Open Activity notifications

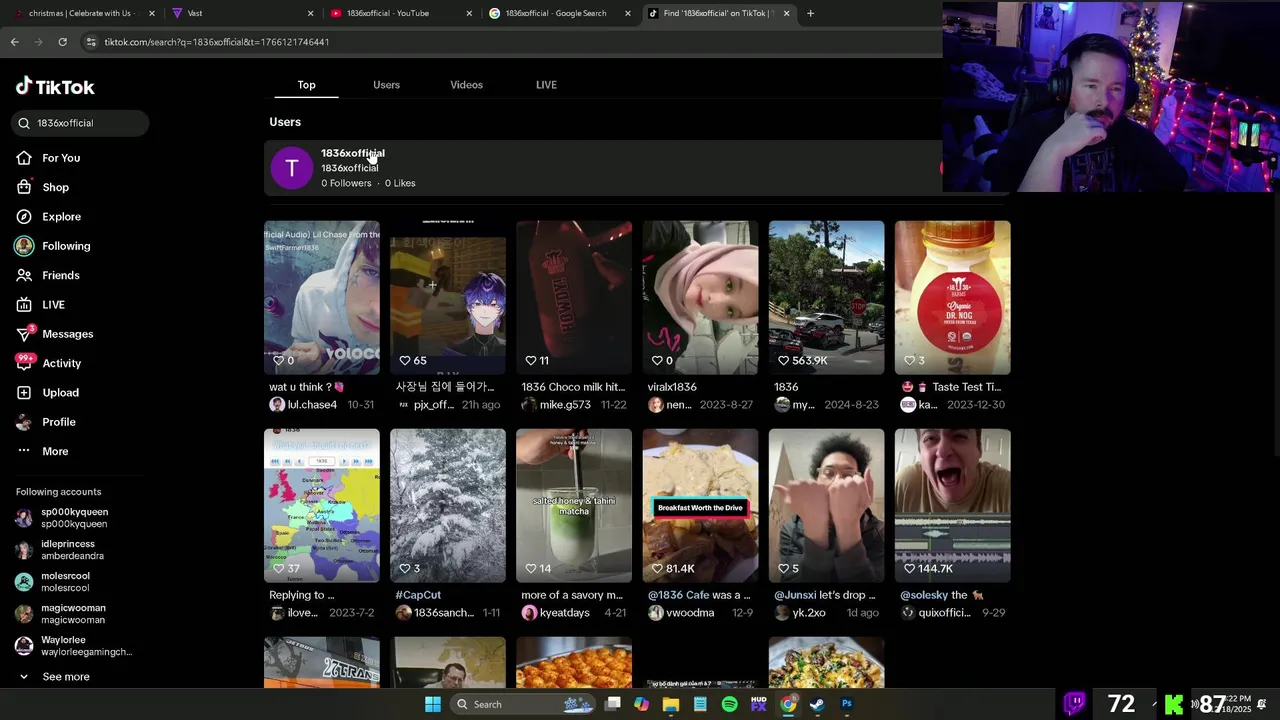61,363
